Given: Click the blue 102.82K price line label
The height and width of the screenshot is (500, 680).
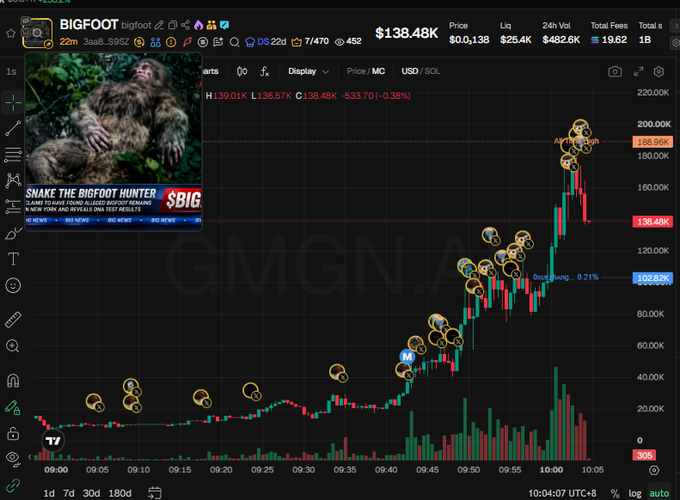Looking at the screenshot, I should pos(653,278).
